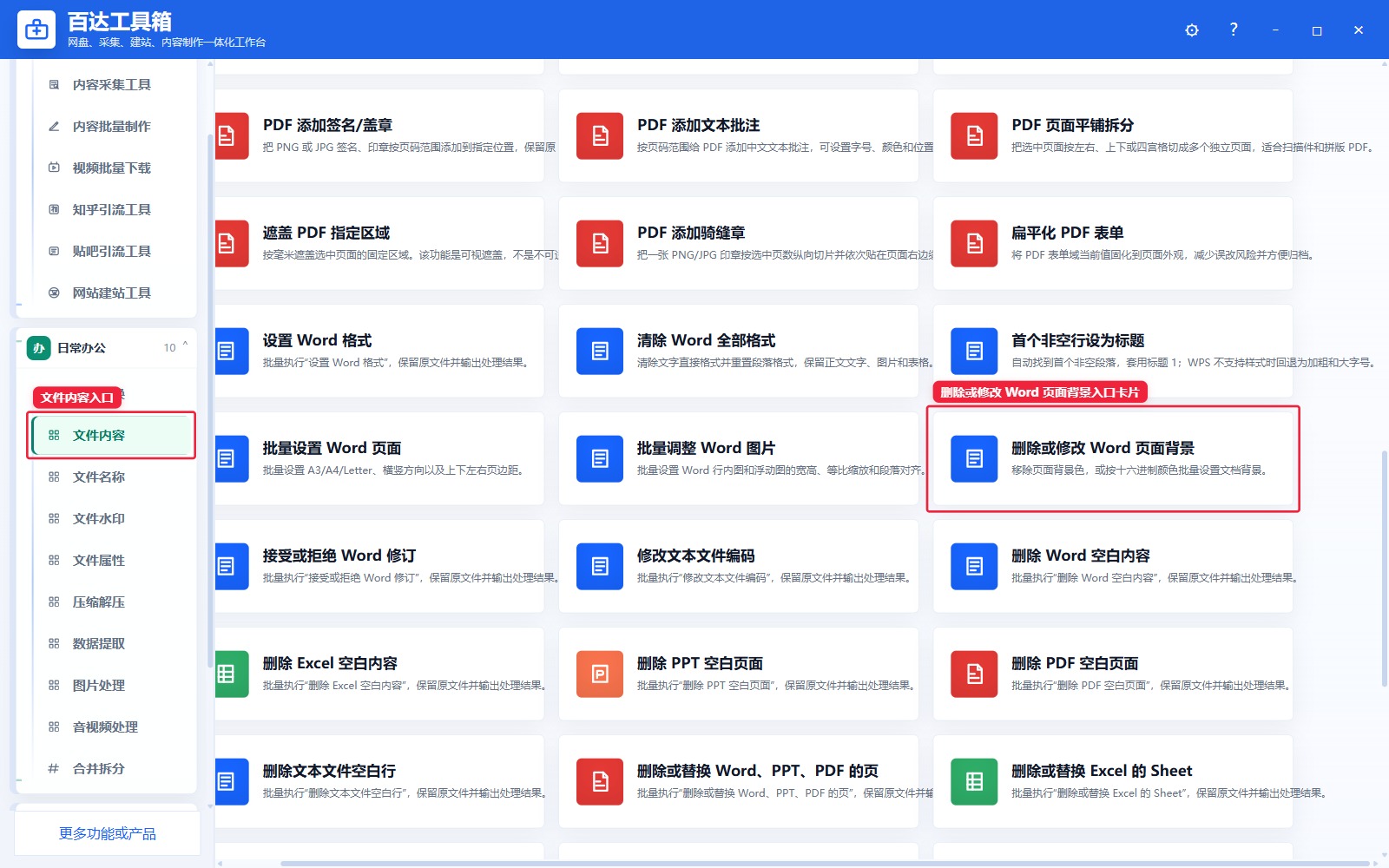Image resolution: width=1389 pixels, height=868 pixels.
Task: Open the 删除 Excel 空白内容 card
Action: click(379, 674)
